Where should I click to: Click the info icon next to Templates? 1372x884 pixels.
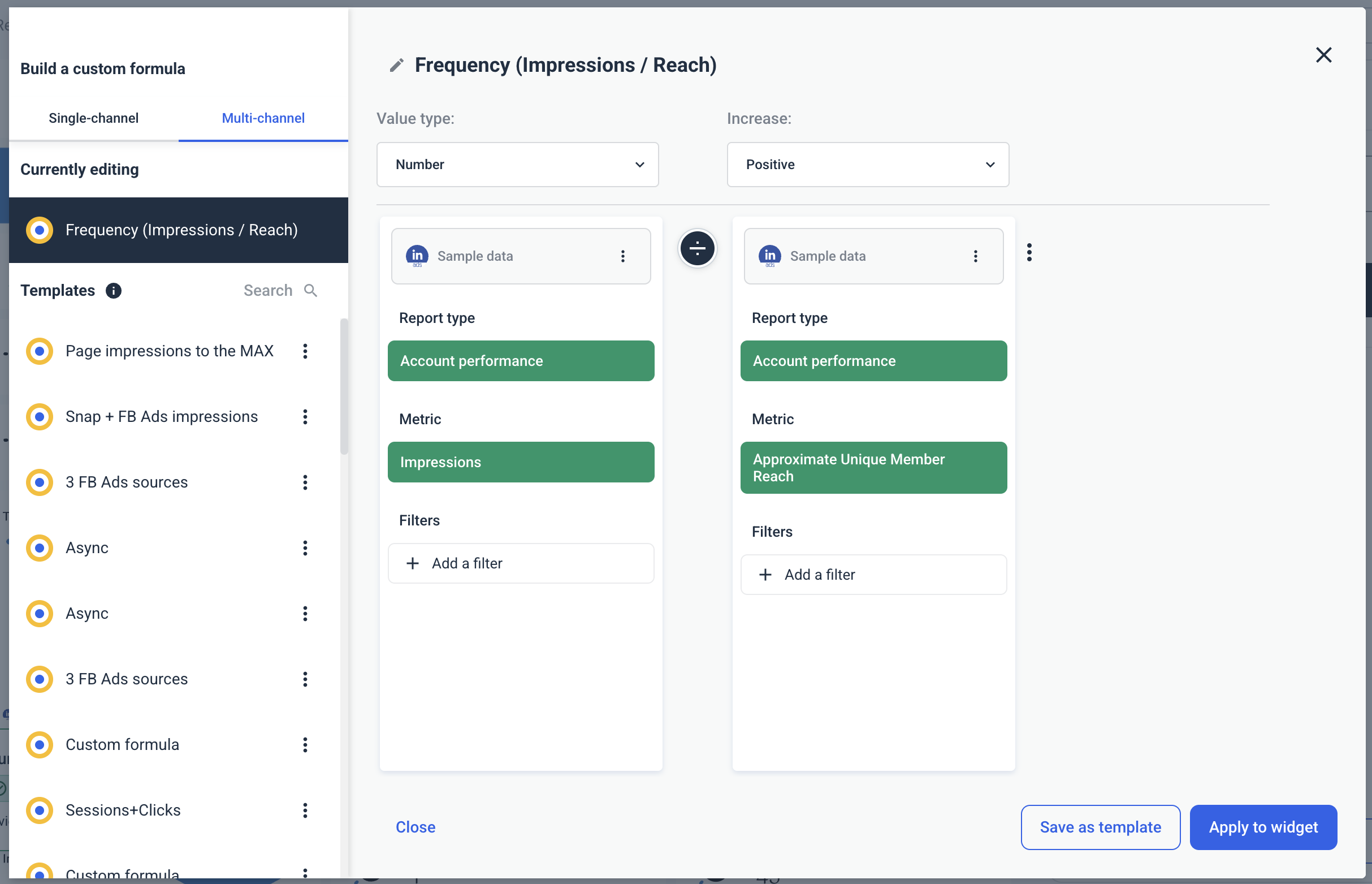[x=114, y=291]
